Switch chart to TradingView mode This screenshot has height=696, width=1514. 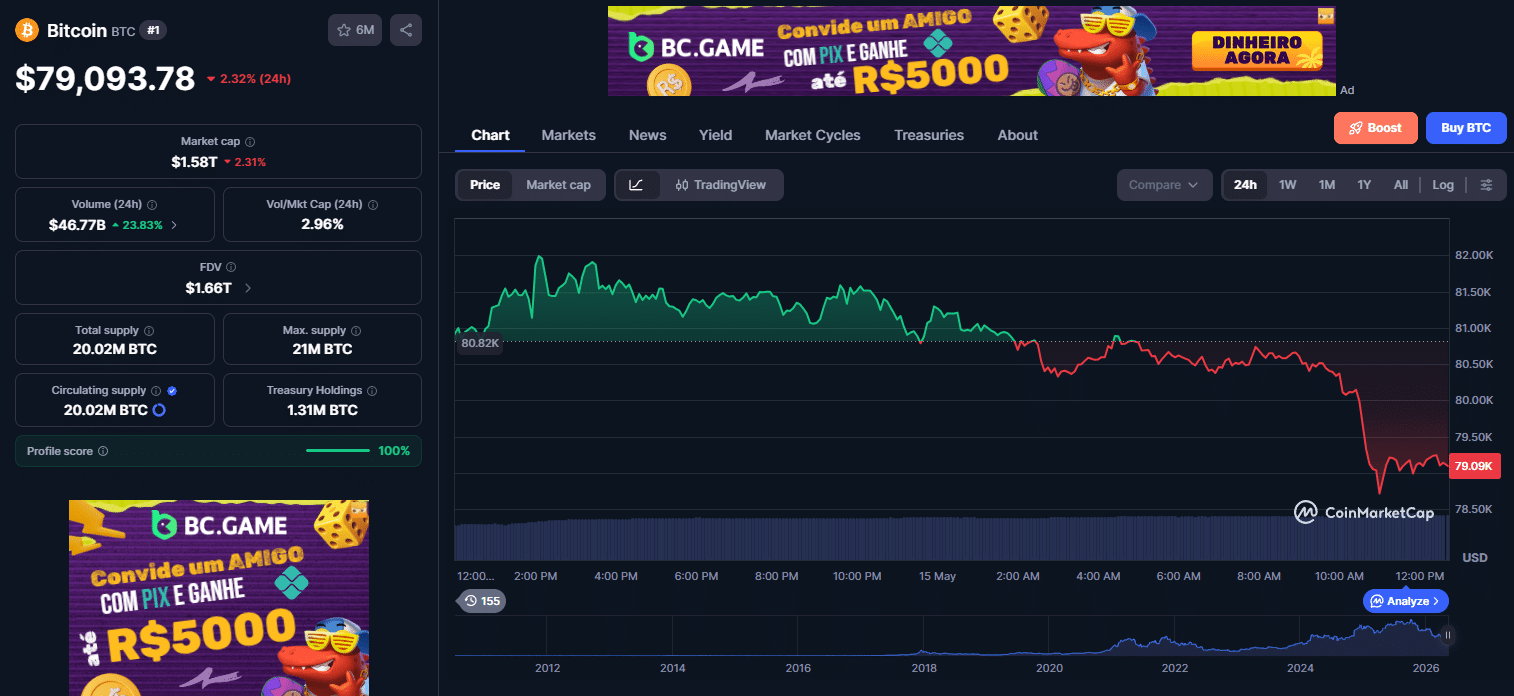point(720,185)
